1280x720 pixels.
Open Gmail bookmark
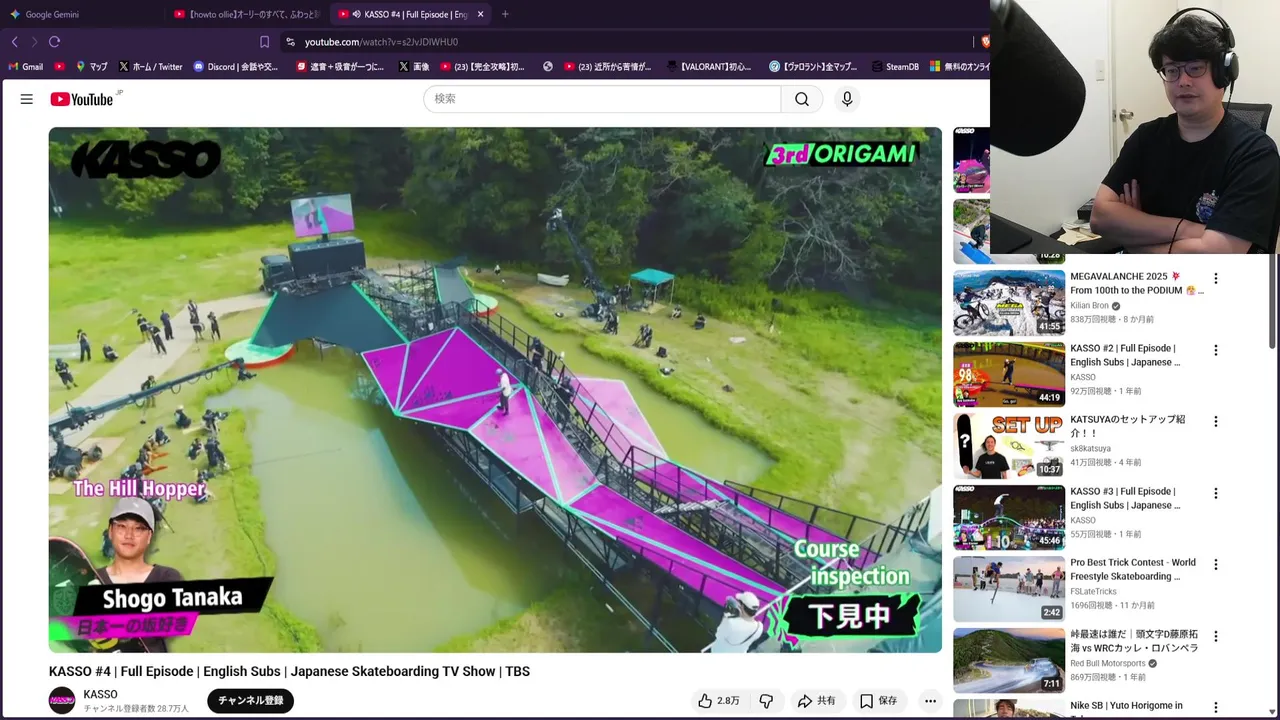coord(26,67)
